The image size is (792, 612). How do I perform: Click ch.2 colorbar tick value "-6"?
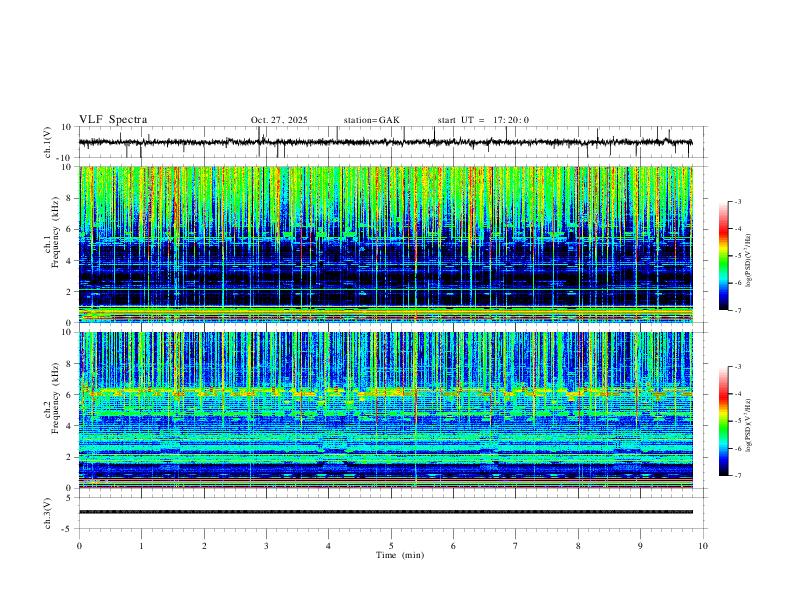tap(738, 448)
